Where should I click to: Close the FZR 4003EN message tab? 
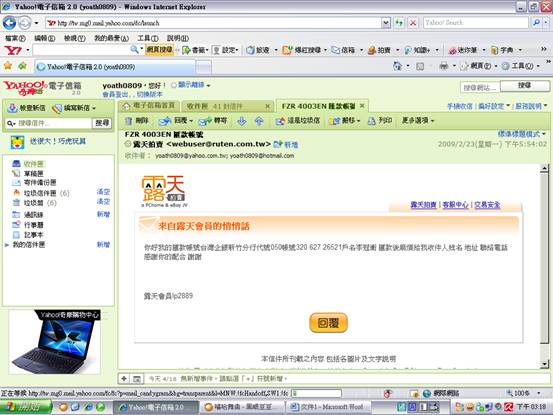tap(362, 106)
